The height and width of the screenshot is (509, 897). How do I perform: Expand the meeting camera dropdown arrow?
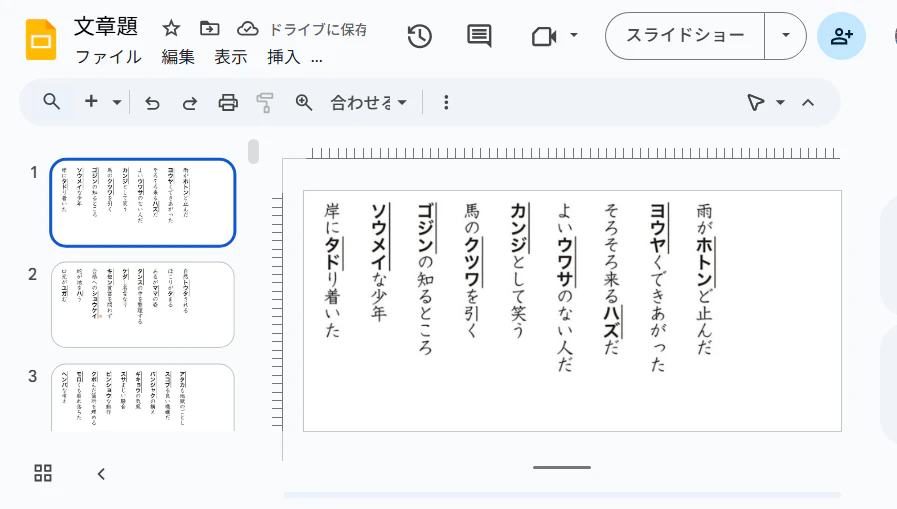(574, 35)
